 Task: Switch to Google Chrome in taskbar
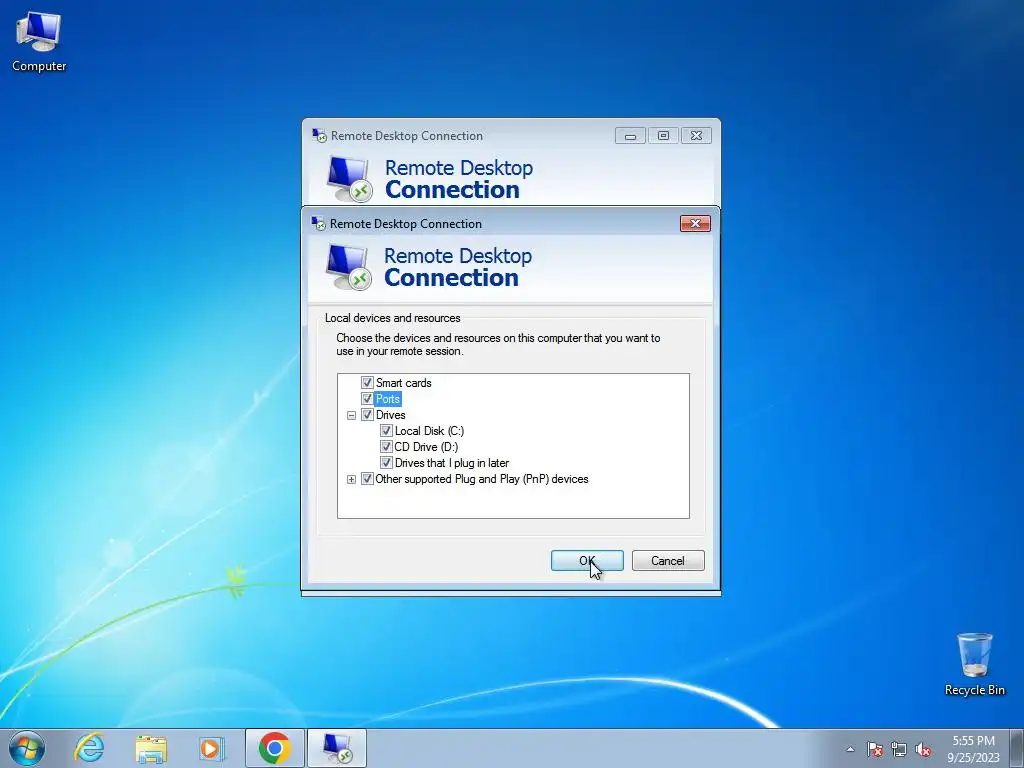click(x=275, y=748)
